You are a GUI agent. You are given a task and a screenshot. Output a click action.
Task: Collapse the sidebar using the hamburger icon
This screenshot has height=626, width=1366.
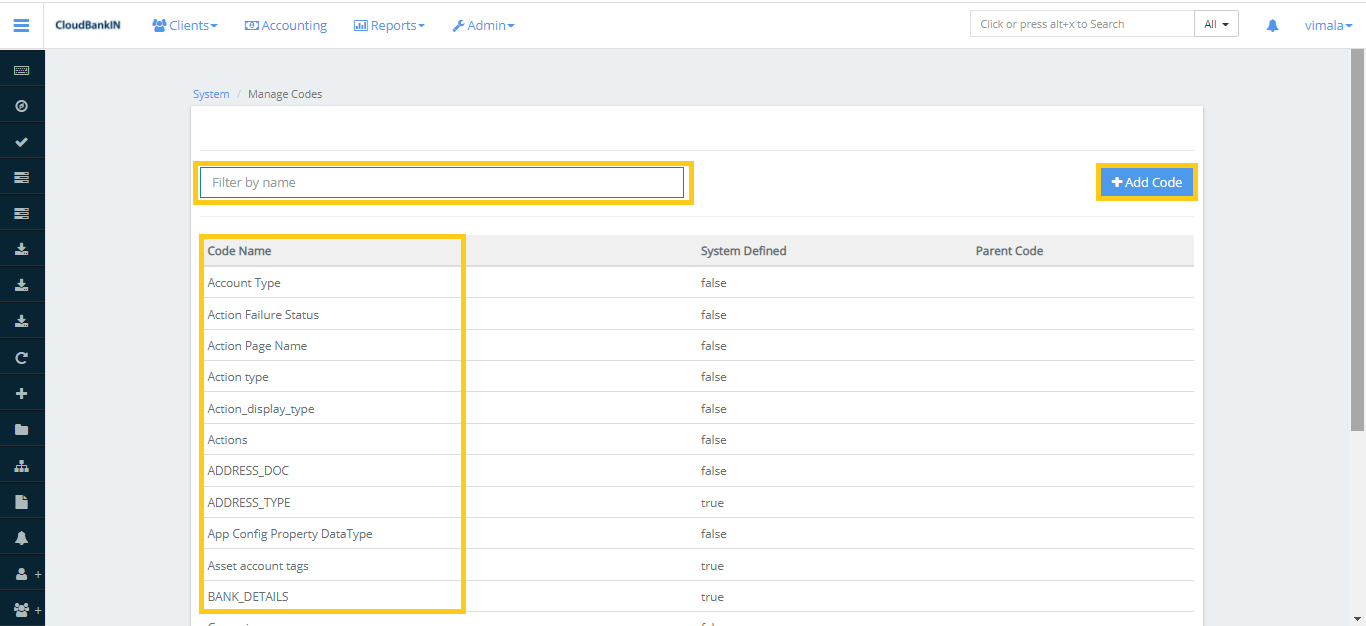[x=21, y=25]
